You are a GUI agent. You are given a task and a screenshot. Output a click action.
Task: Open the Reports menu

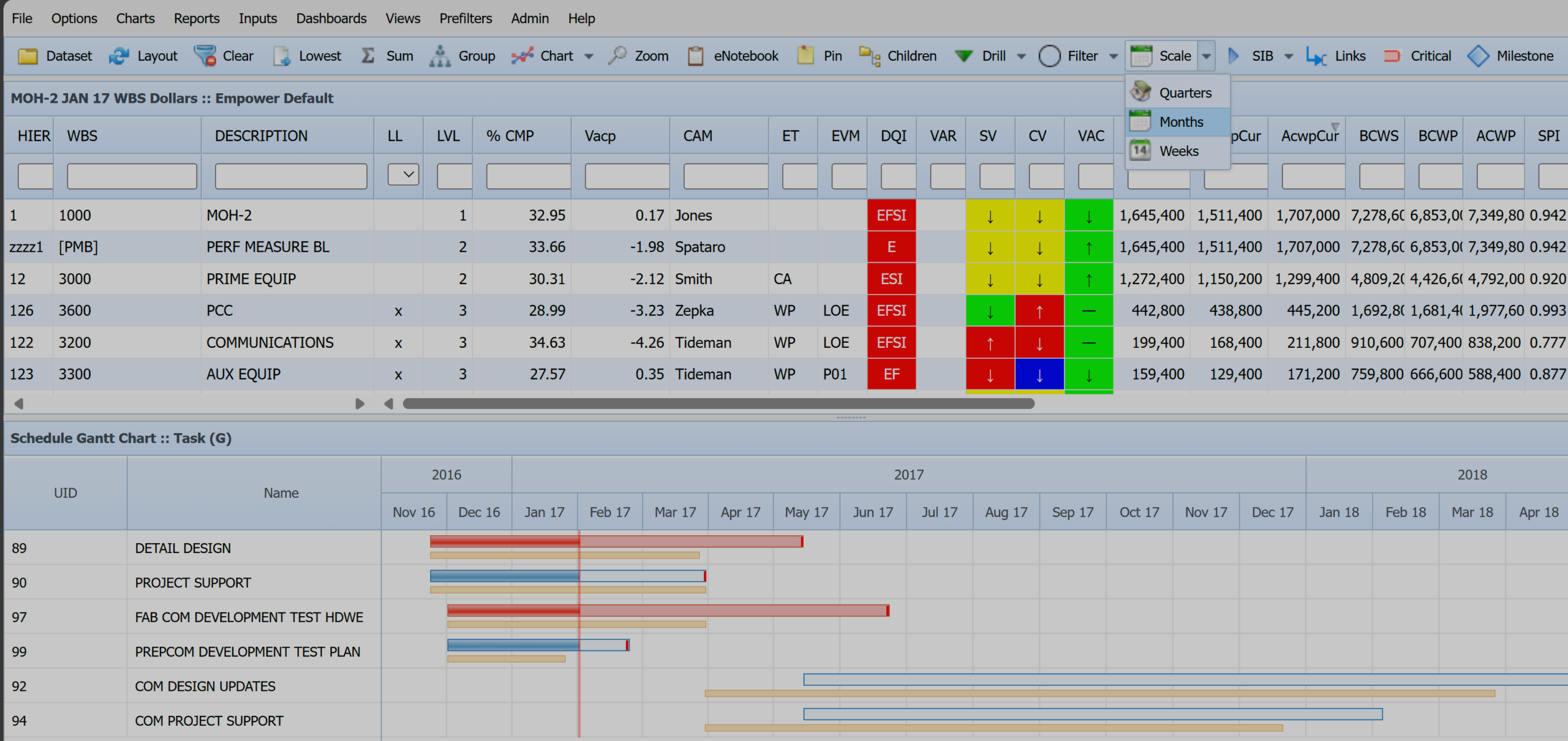point(196,18)
